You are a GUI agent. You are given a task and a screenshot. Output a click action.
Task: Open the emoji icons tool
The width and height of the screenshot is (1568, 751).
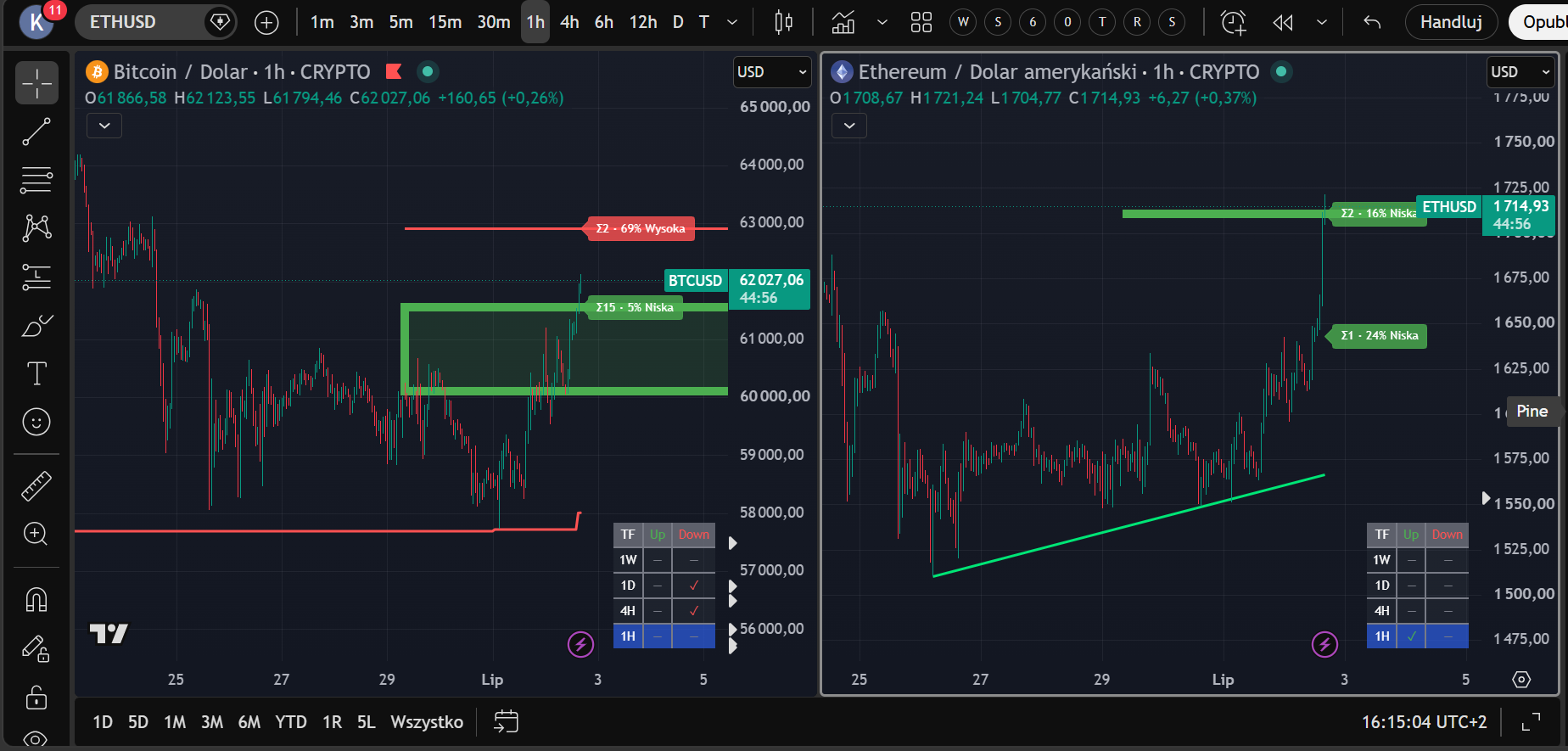pos(36,422)
